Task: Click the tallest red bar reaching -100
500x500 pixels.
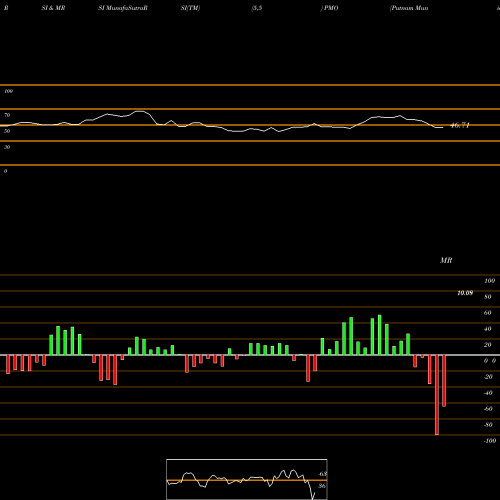Action: 437,395
